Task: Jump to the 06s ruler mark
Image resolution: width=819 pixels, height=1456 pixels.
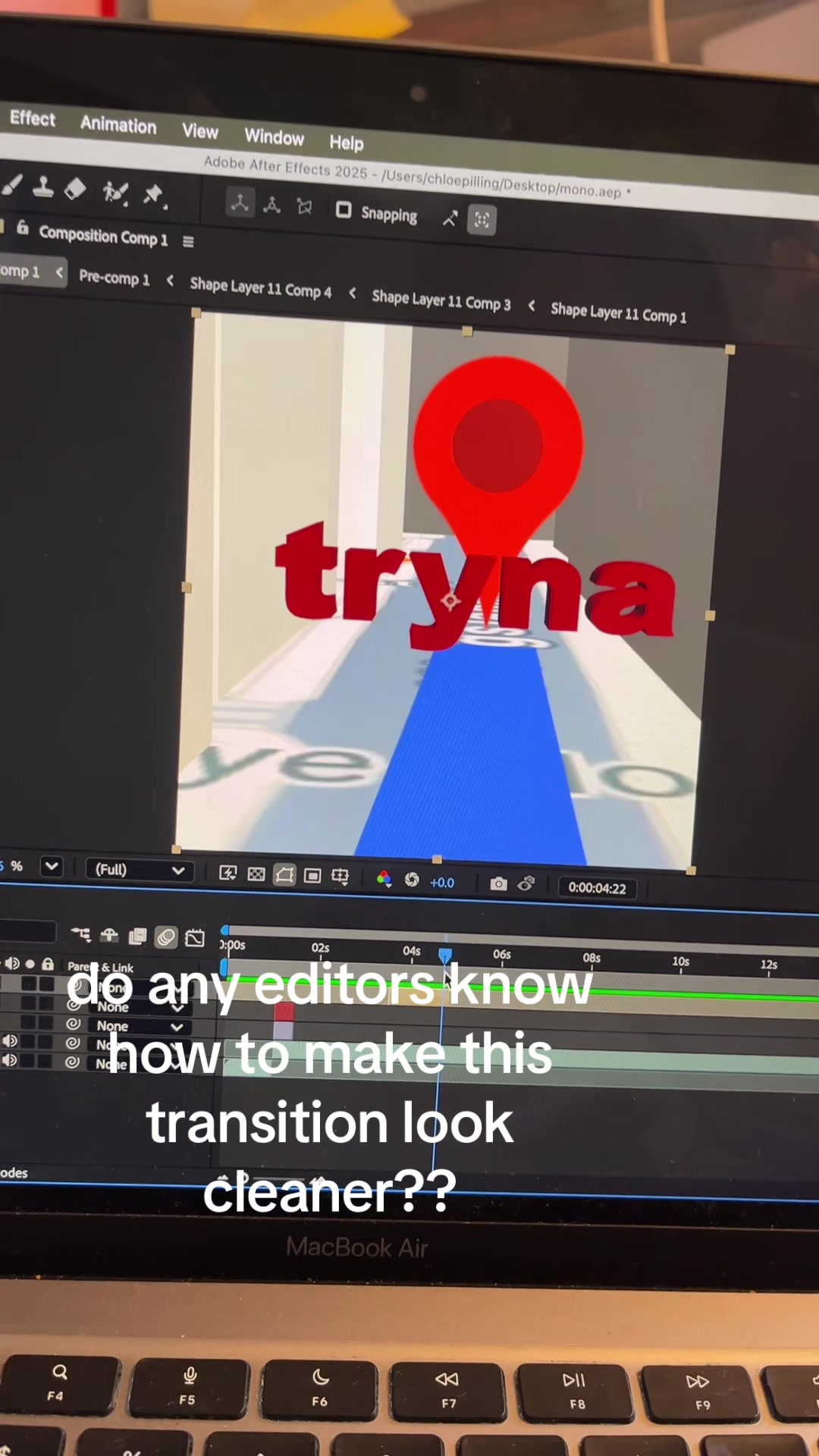Action: click(x=502, y=955)
